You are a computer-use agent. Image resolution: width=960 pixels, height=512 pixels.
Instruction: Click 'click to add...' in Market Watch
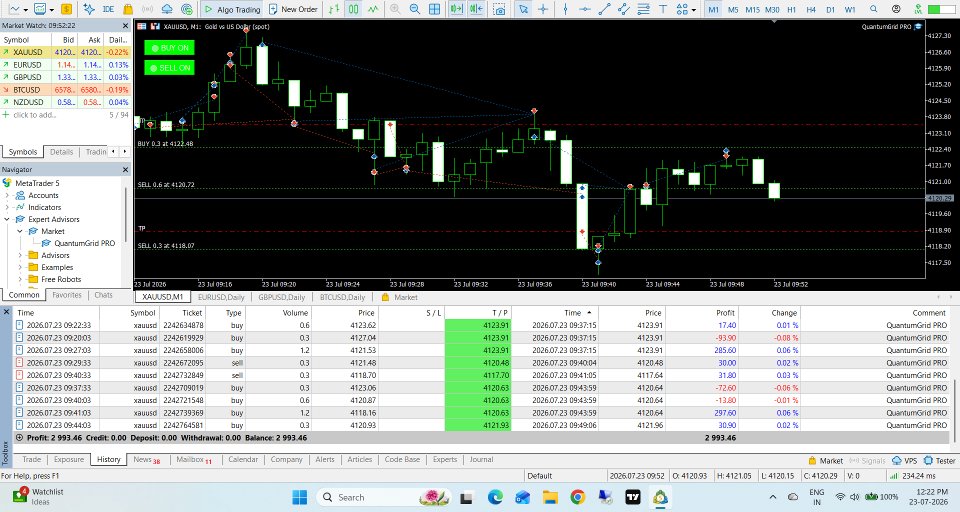34,115
